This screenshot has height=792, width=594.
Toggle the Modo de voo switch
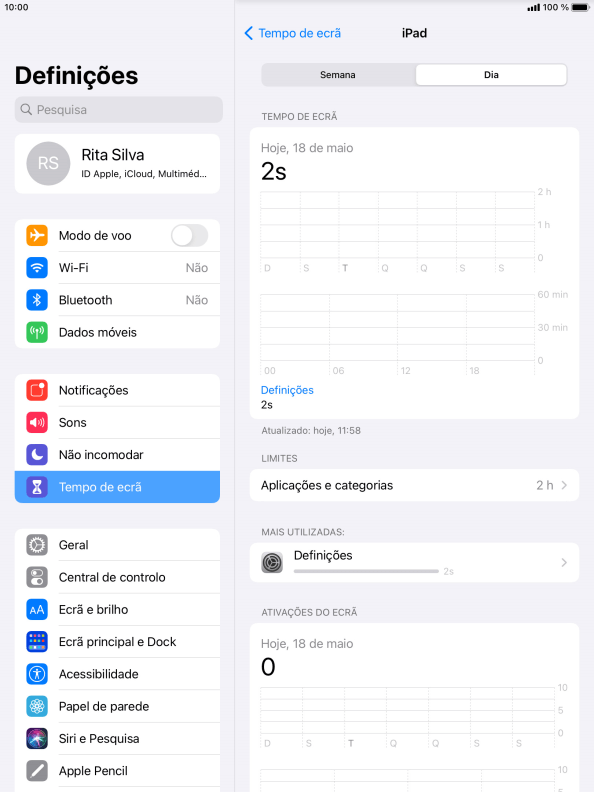pyautogui.click(x=189, y=236)
